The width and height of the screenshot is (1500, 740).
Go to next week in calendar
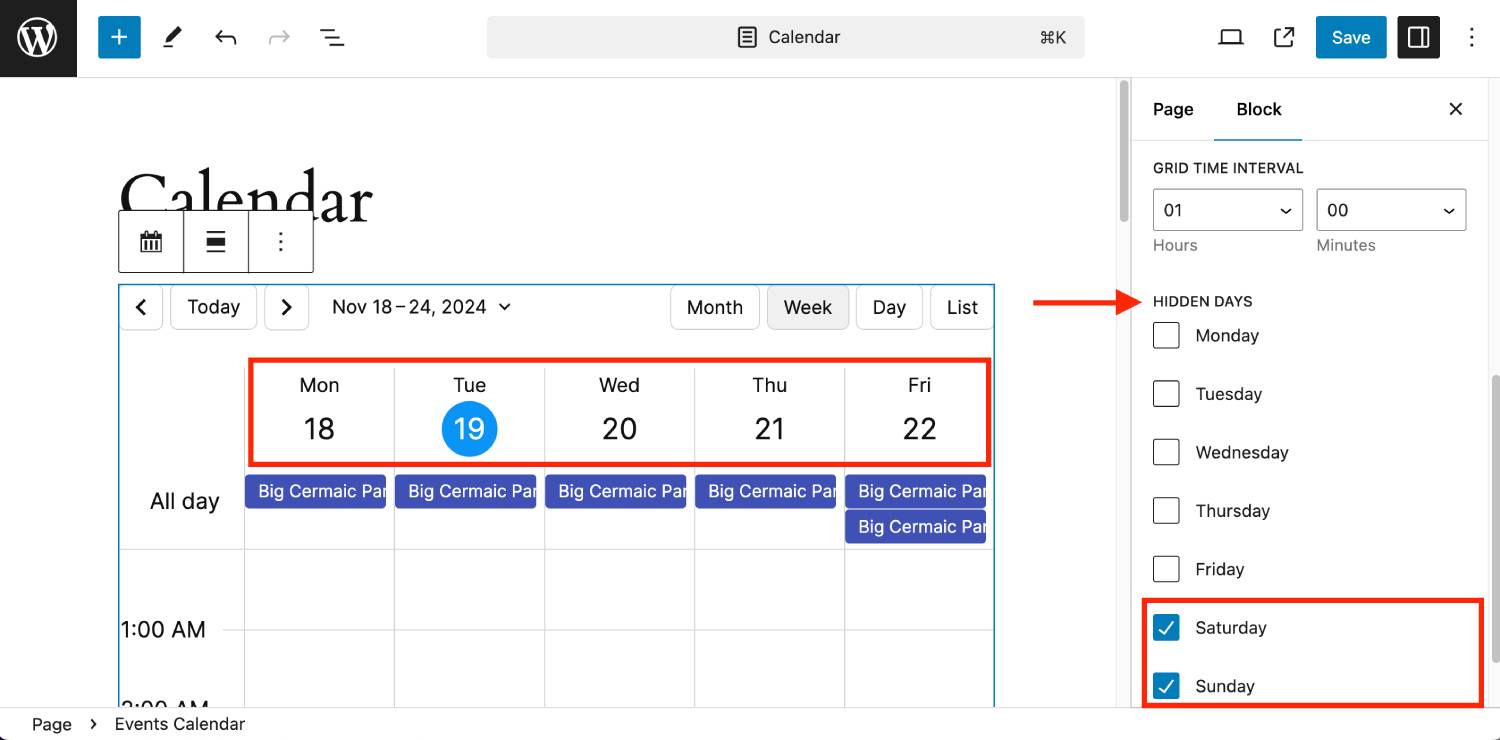pos(286,307)
